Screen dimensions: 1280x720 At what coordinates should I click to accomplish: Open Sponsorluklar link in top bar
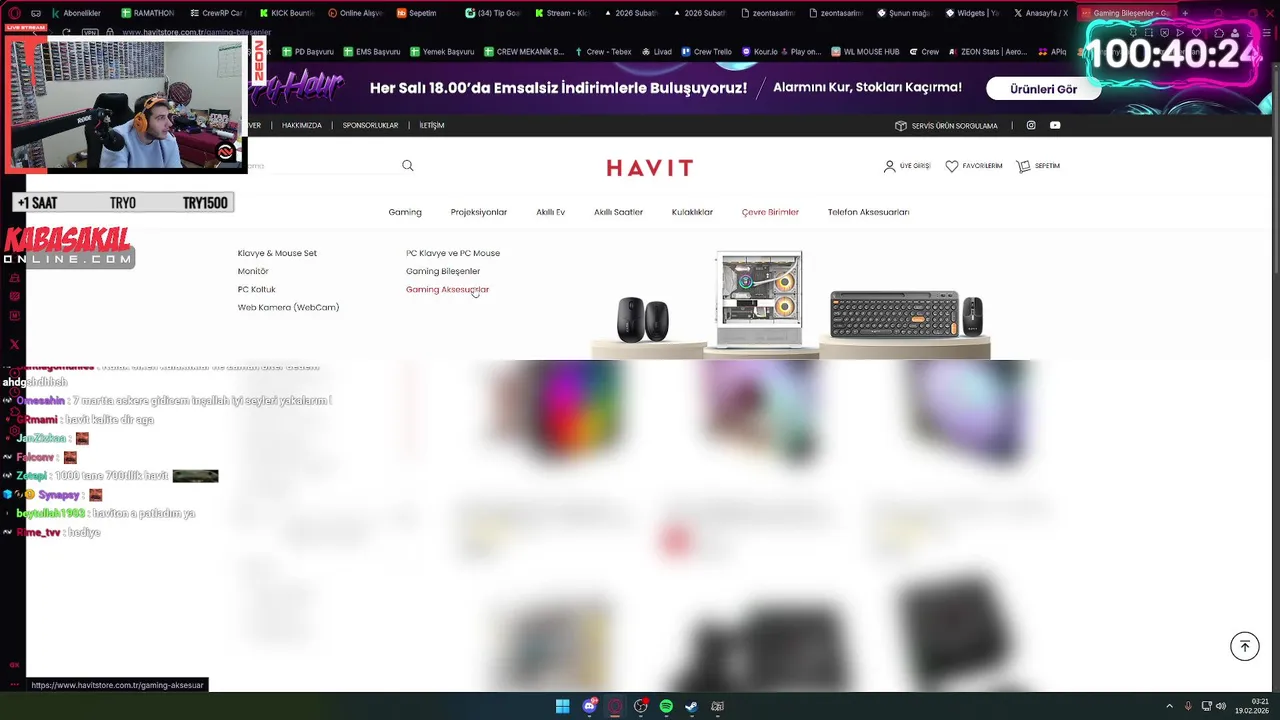pyautogui.click(x=370, y=126)
